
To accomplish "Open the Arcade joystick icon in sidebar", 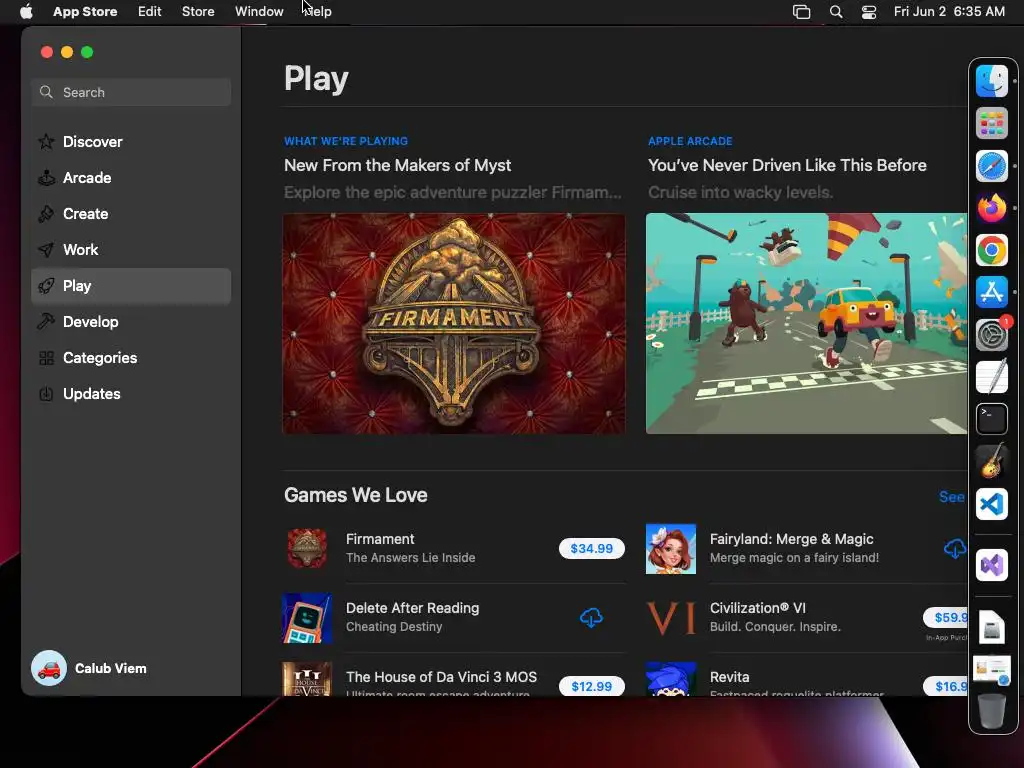I will (46, 178).
